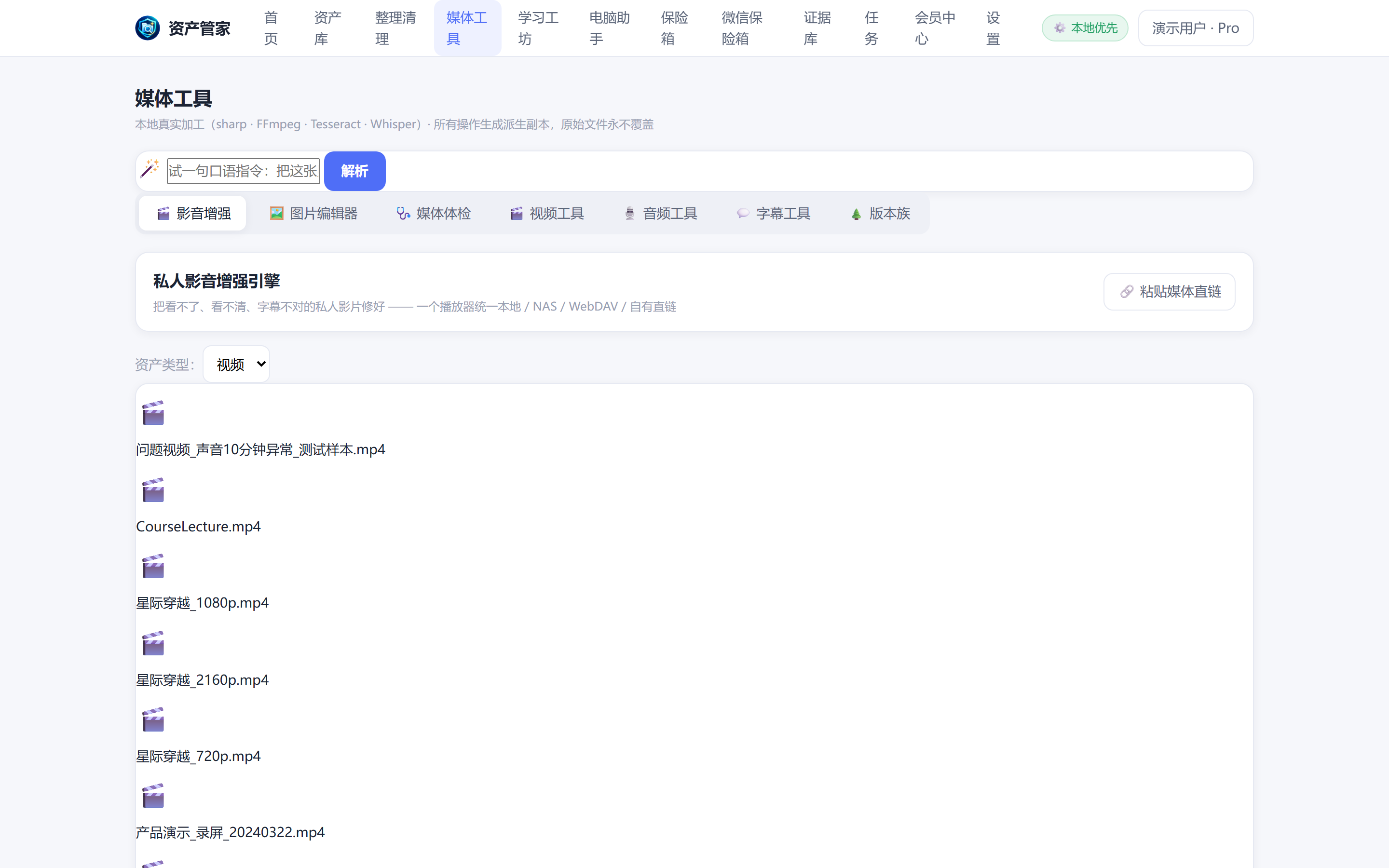Select file 产品演示_录屏_20240322.mp4
This screenshot has height=868, width=1389.
[230, 832]
